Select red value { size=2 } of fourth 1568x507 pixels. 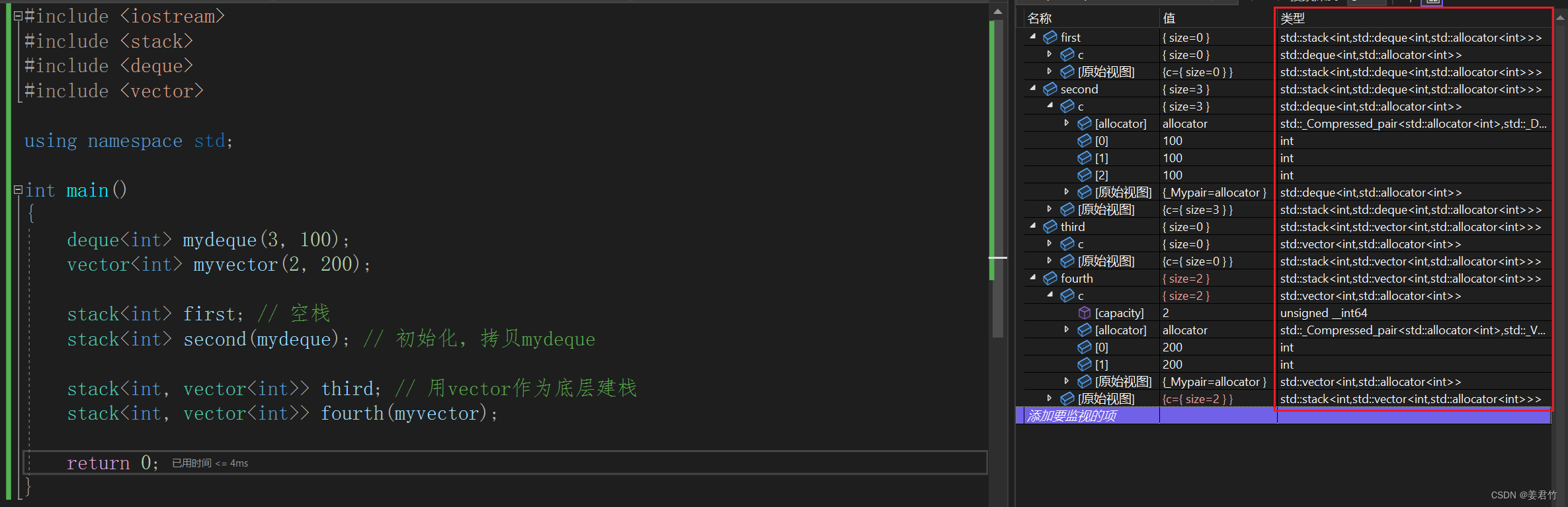coord(1186,279)
